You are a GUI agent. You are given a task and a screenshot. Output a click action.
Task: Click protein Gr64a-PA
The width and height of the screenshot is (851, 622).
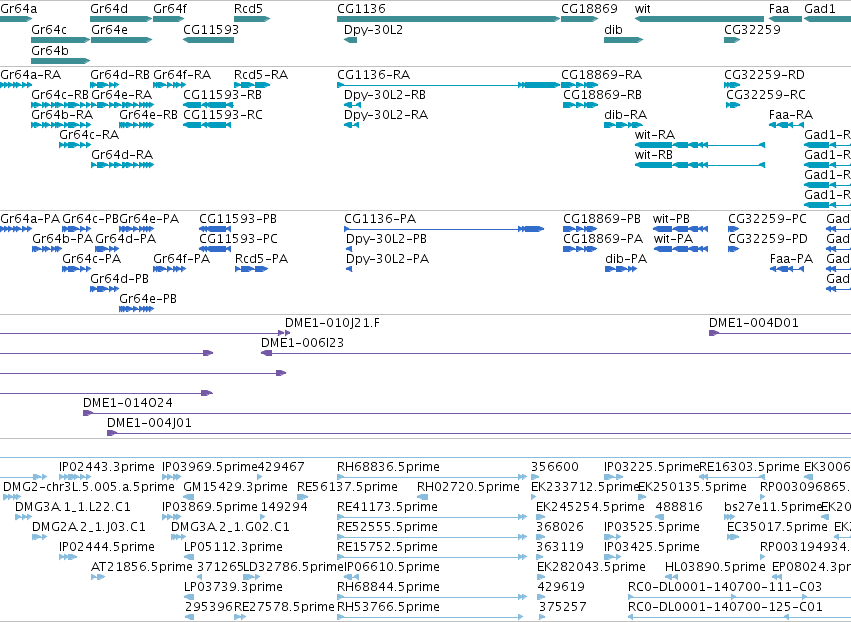(30, 219)
